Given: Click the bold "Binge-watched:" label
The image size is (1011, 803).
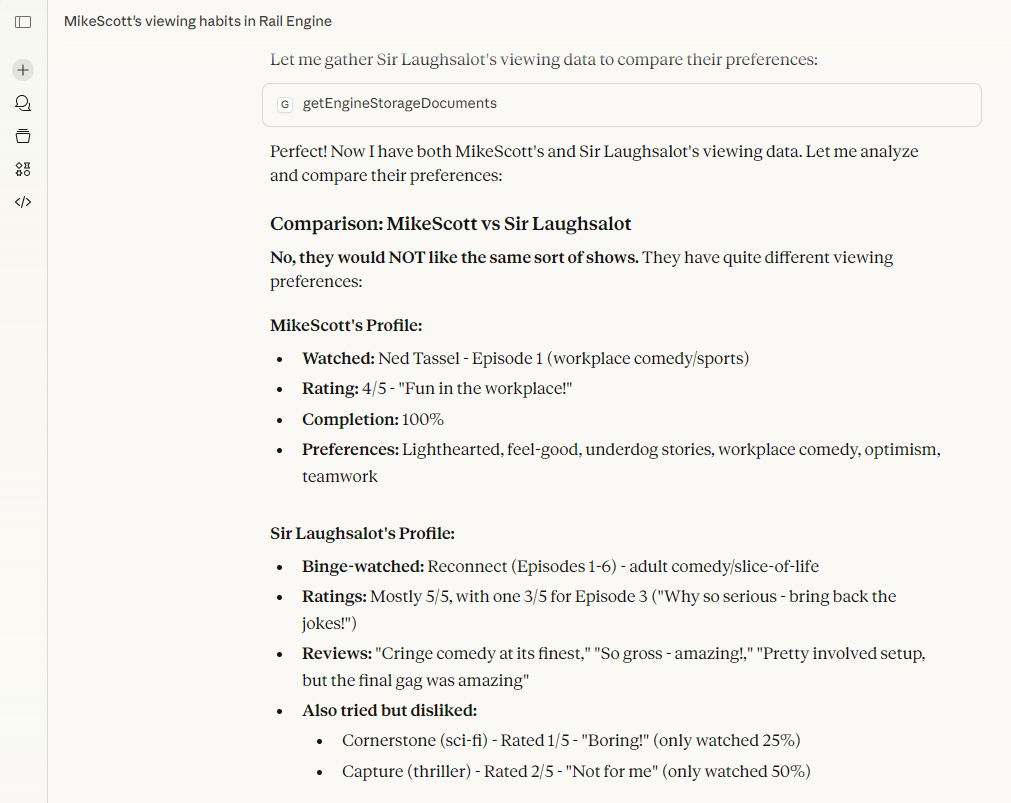Looking at the screenshot, I should pyautogui.click(x=363, y=566).
